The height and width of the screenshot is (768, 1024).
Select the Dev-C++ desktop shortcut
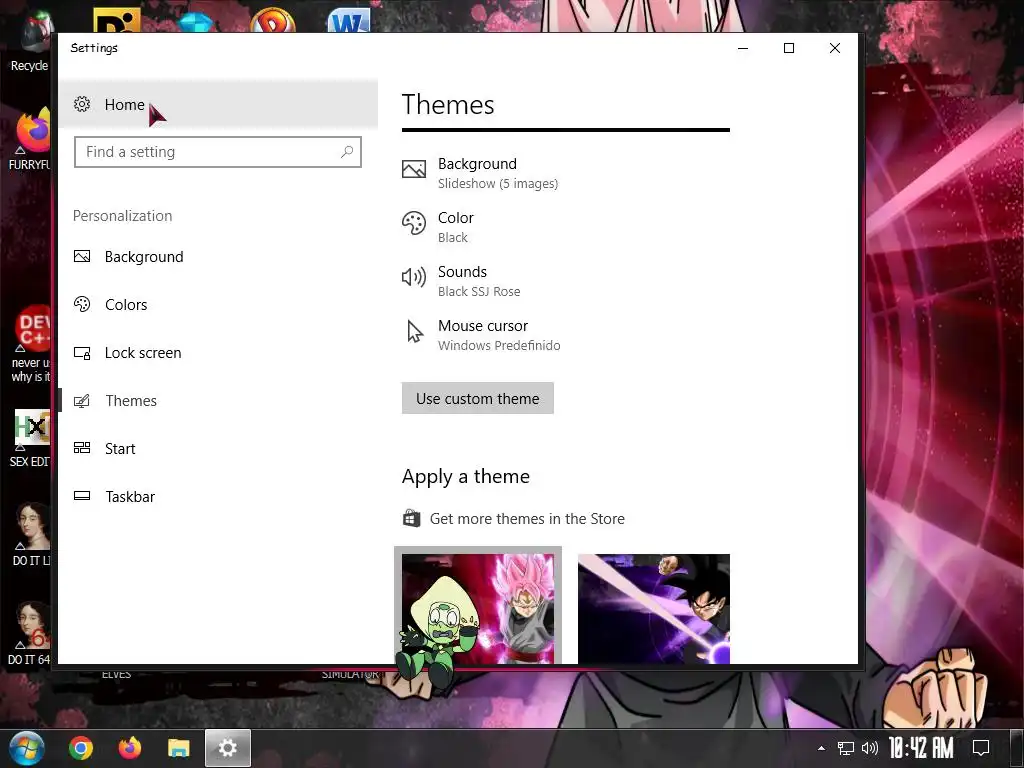(x=30, y=344)
